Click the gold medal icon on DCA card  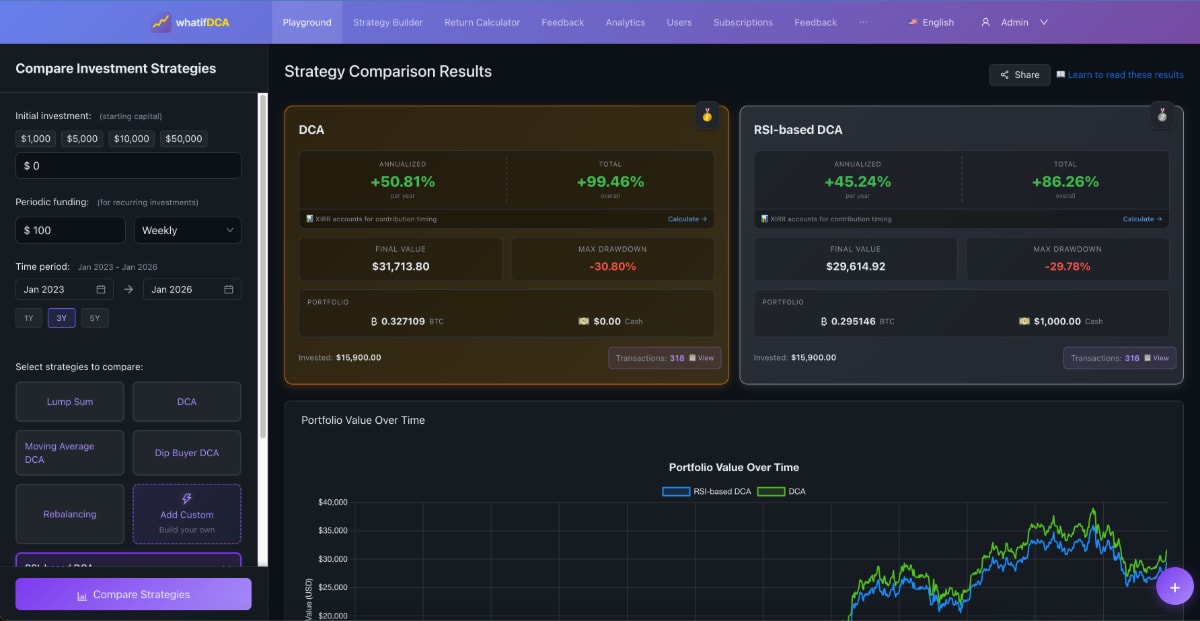pos(707,115)
